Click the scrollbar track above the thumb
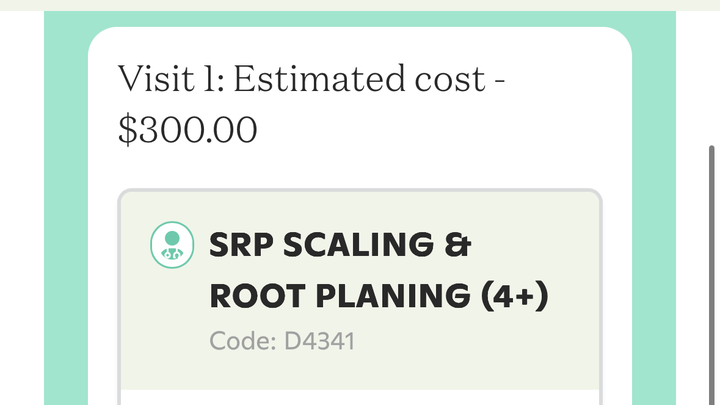 point(712,80)
